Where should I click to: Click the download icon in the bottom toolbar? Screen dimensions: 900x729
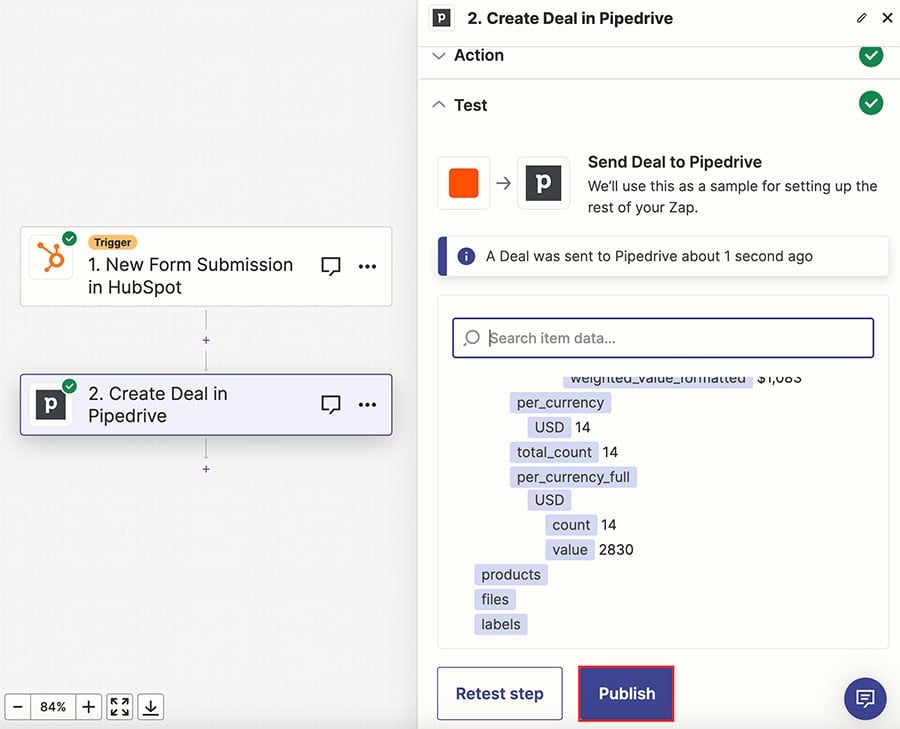[150, 707]
